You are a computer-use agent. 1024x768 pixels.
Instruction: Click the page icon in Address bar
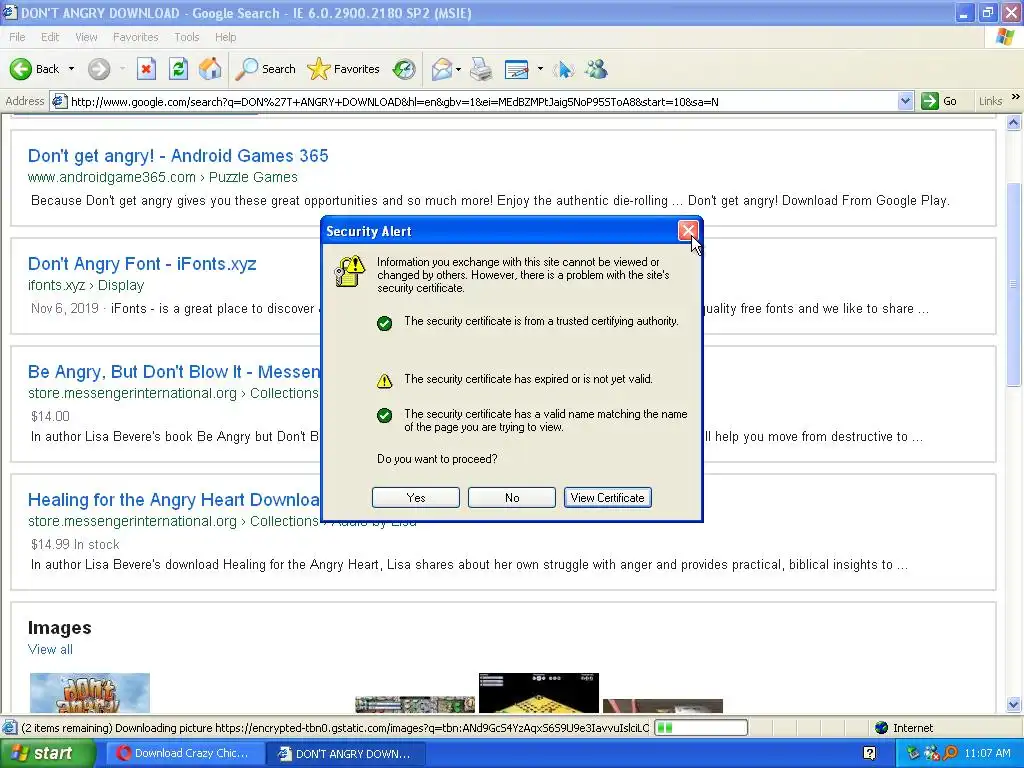click(59, 101)
